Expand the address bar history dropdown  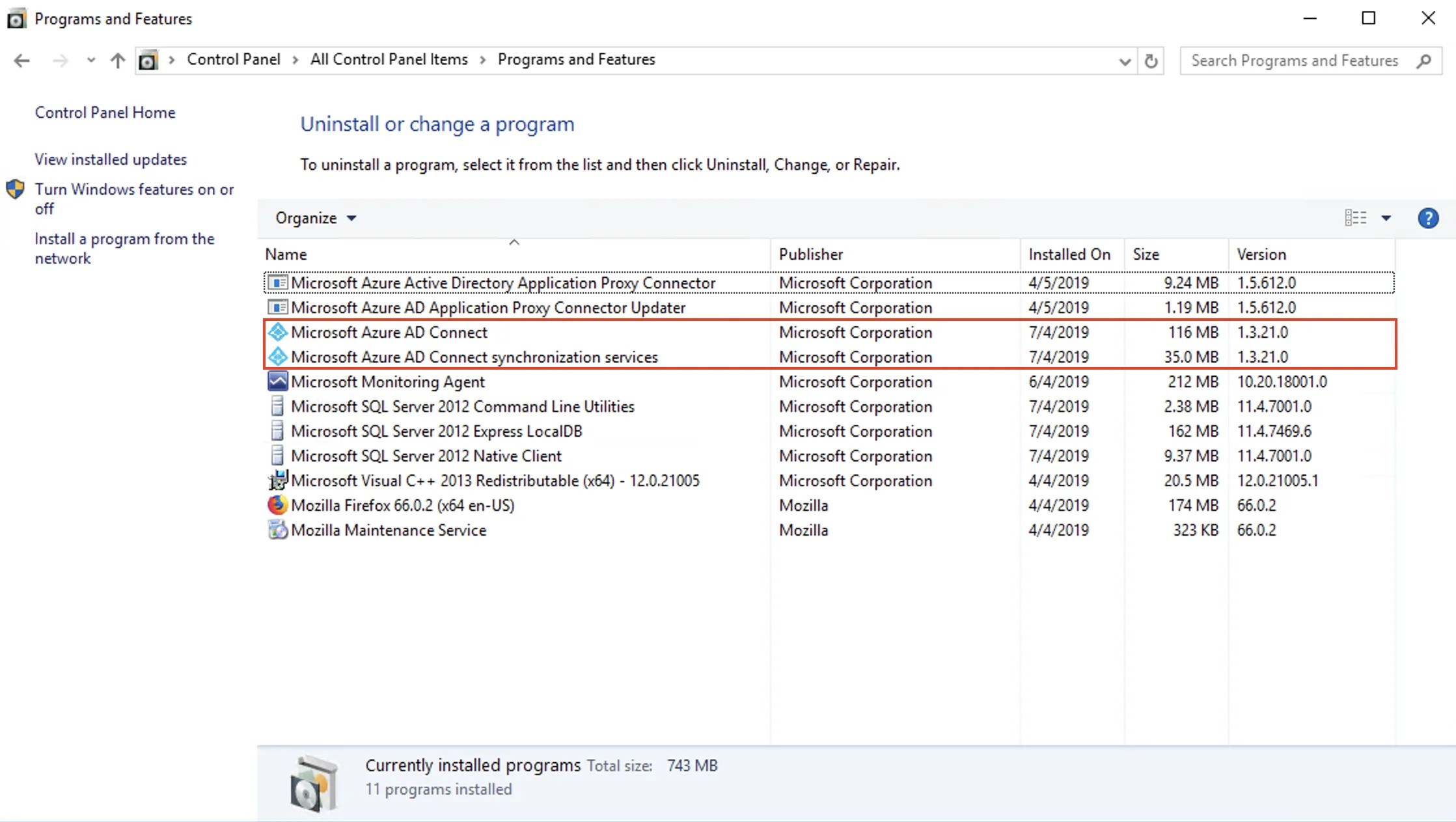pyautogui.click(x=1124, y=61)
